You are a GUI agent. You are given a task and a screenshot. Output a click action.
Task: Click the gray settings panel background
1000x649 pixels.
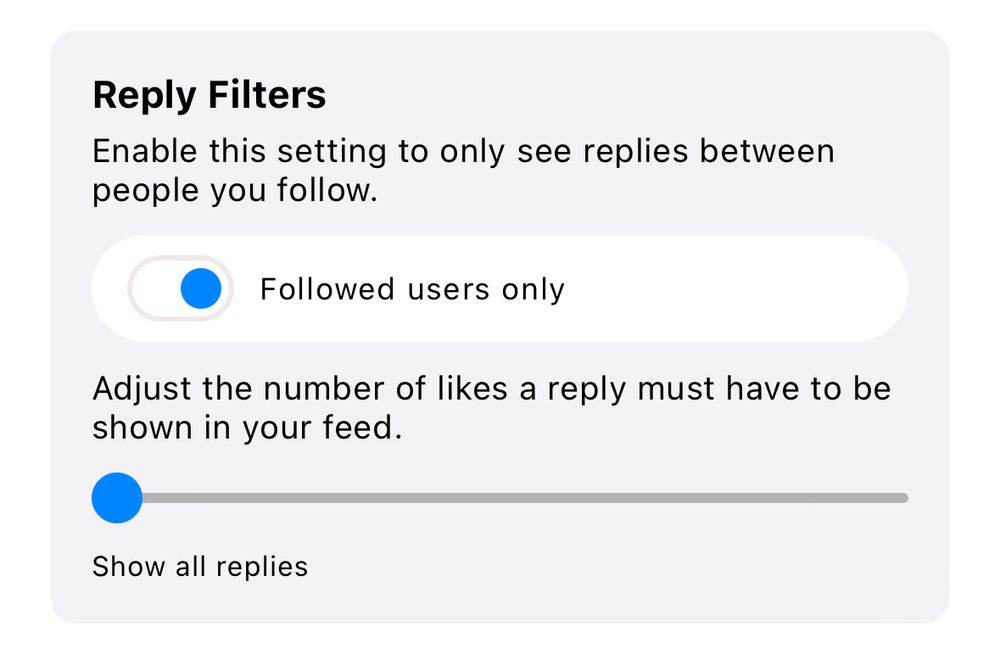point(500,600)
